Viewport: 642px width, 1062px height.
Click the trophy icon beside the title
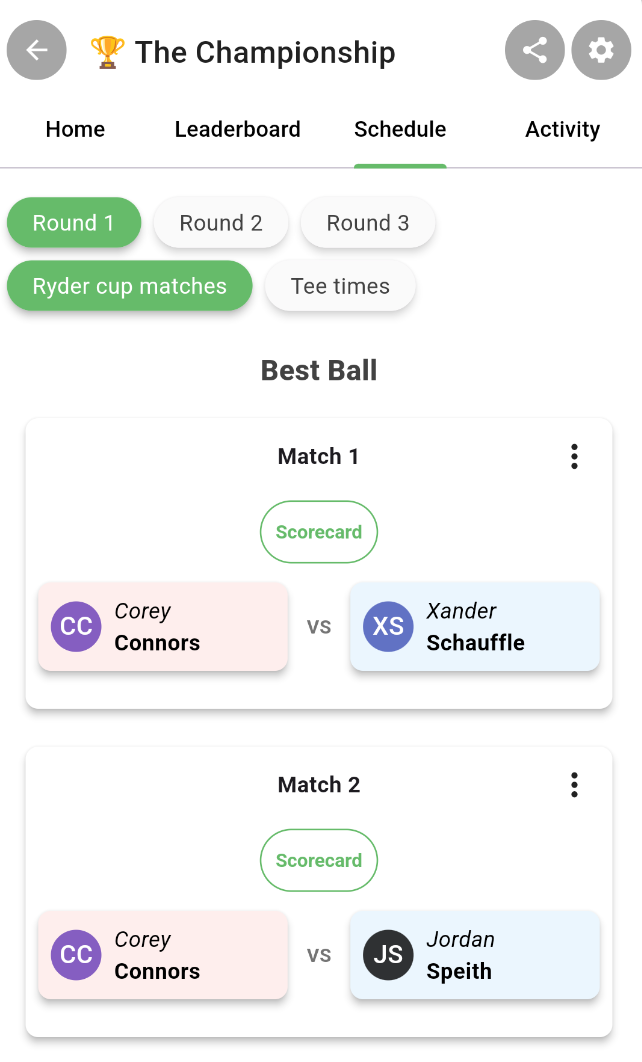pyautogui.click(x=107, y=52)
